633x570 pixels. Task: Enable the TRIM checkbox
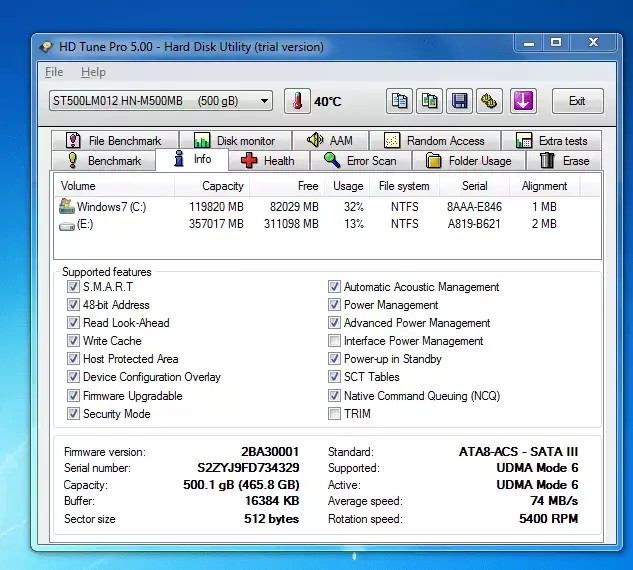pos(334,413)
